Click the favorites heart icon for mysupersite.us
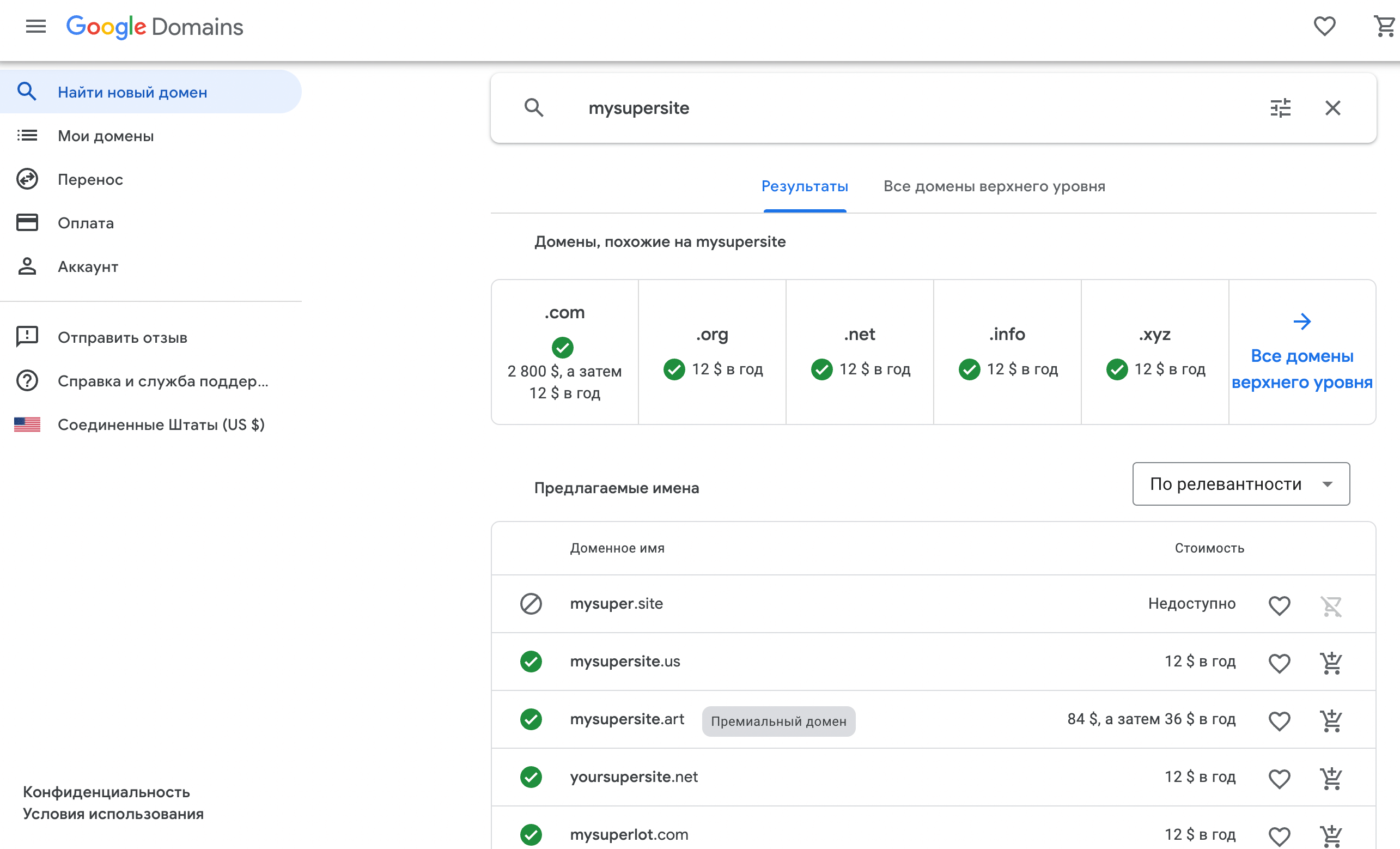 coord(1279,662)
